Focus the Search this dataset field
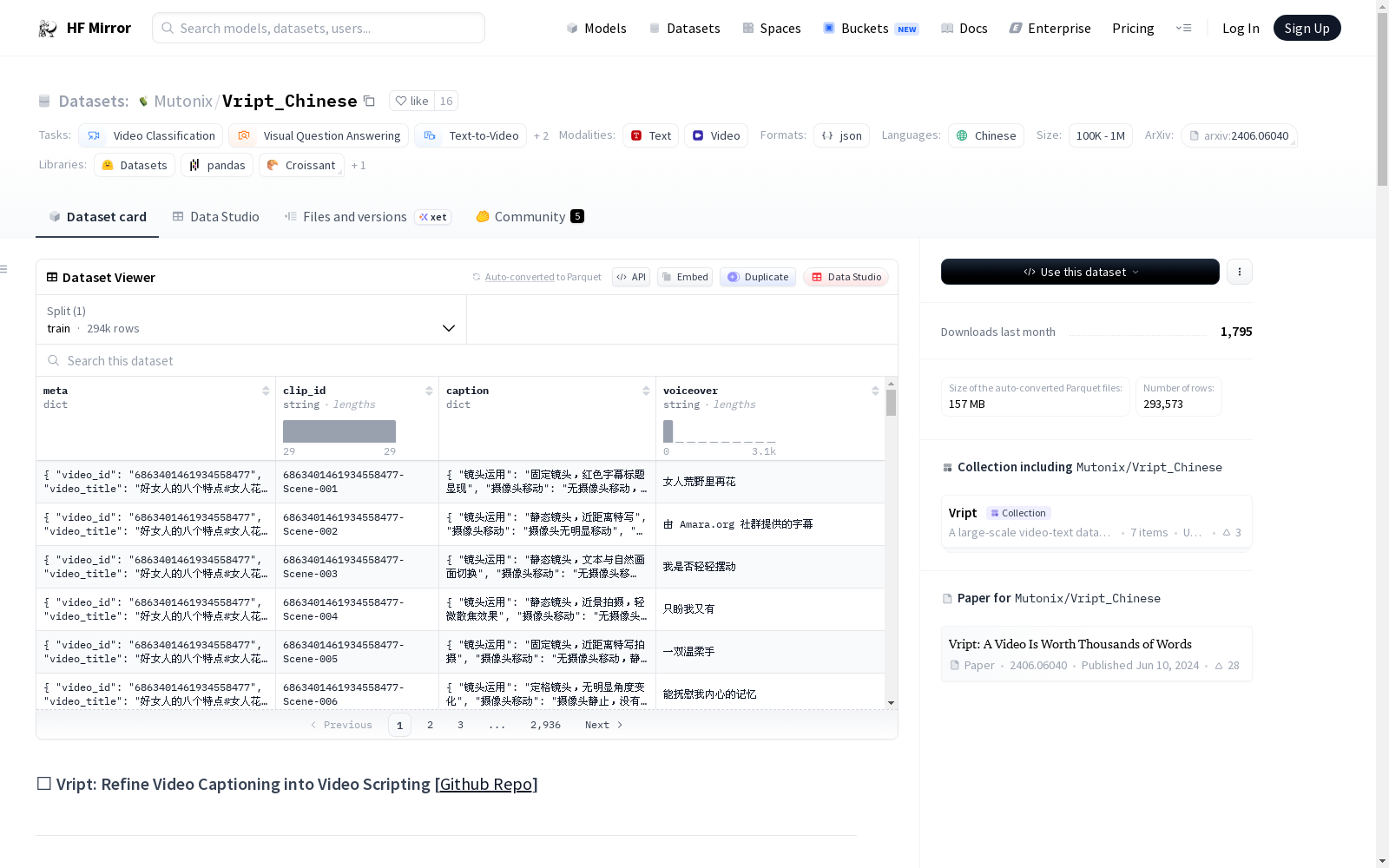The height and width of the screenshot is (868, 1389). point(467,360)
